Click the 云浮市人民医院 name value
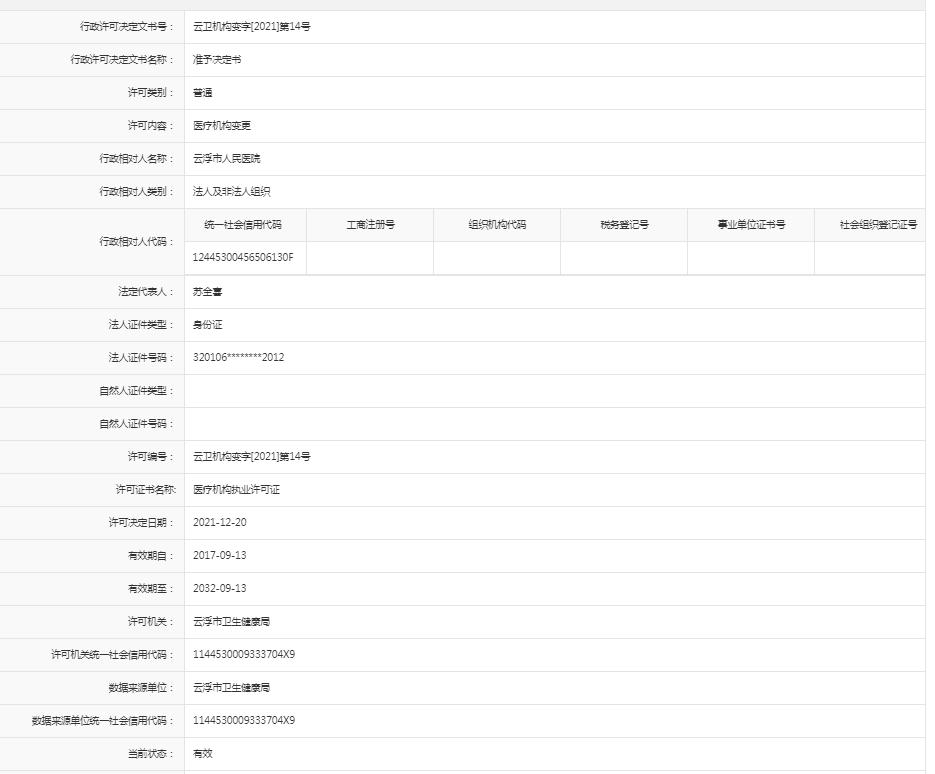Viewport: 935px width, 774px height. 227,159
